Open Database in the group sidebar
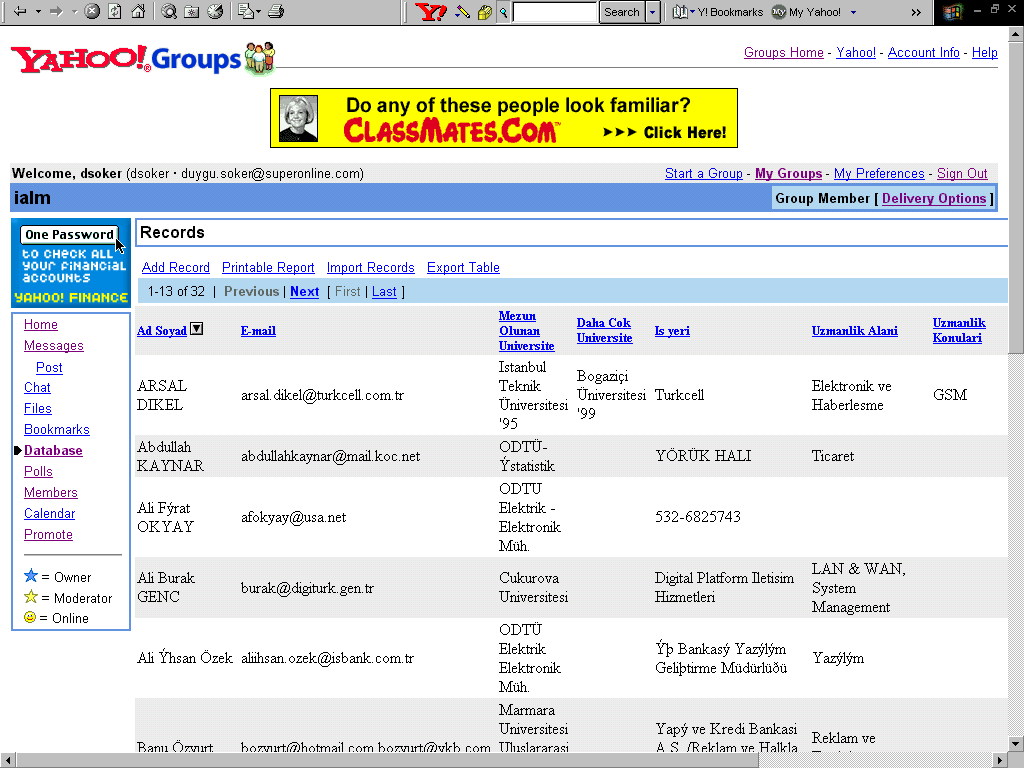Image resolution: width=1024 pixels, height=768 pixels. click(x=54, y=451)
